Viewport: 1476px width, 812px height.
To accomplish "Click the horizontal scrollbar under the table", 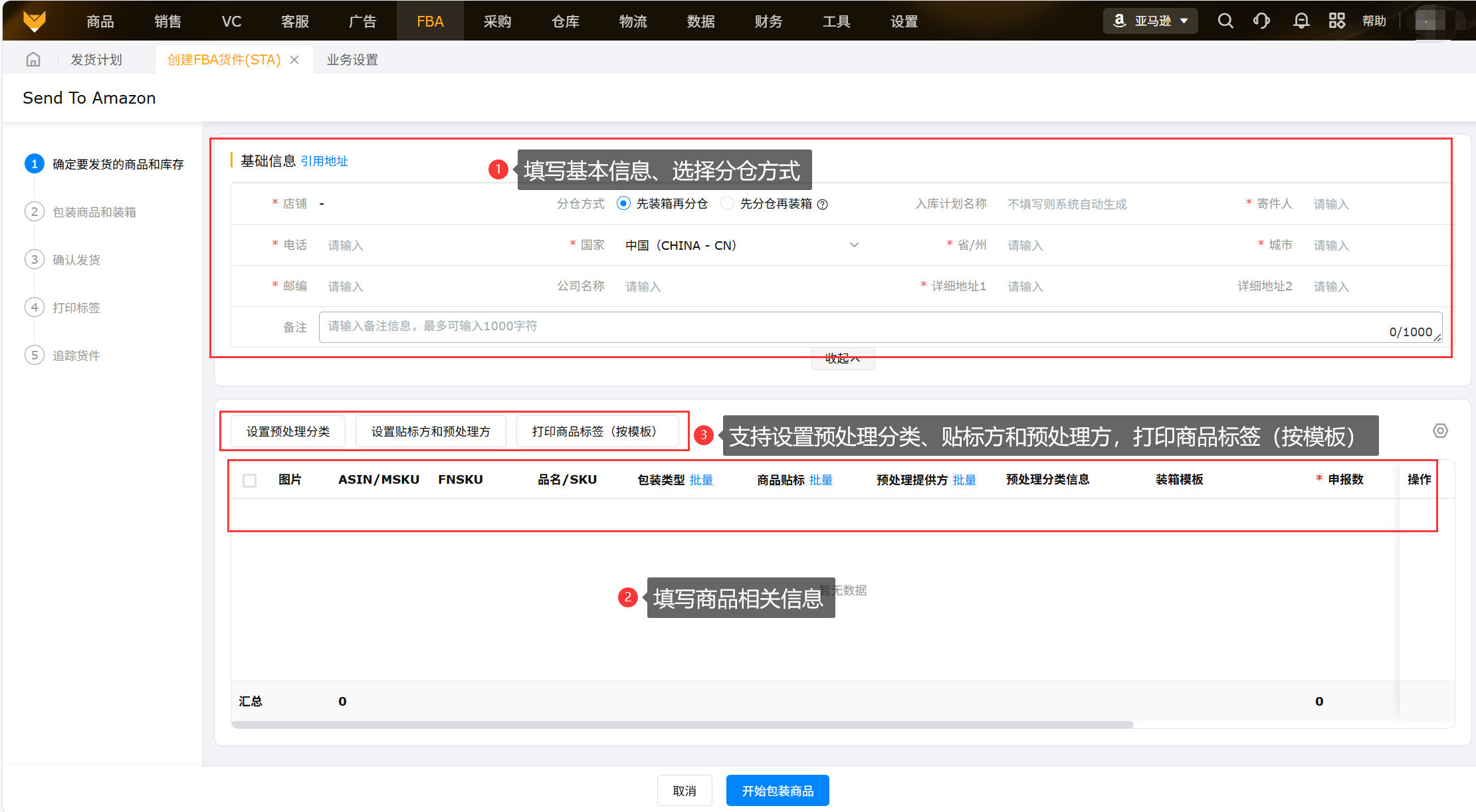I will [x=681, y=725].
